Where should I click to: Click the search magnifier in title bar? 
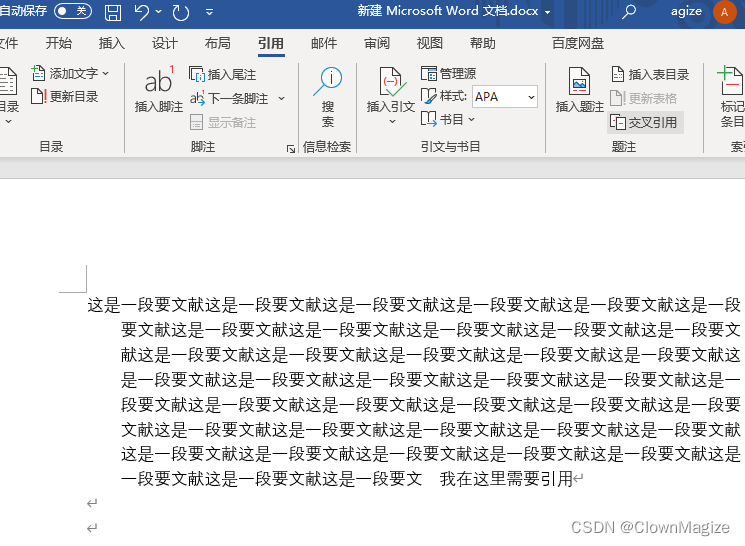629,11
